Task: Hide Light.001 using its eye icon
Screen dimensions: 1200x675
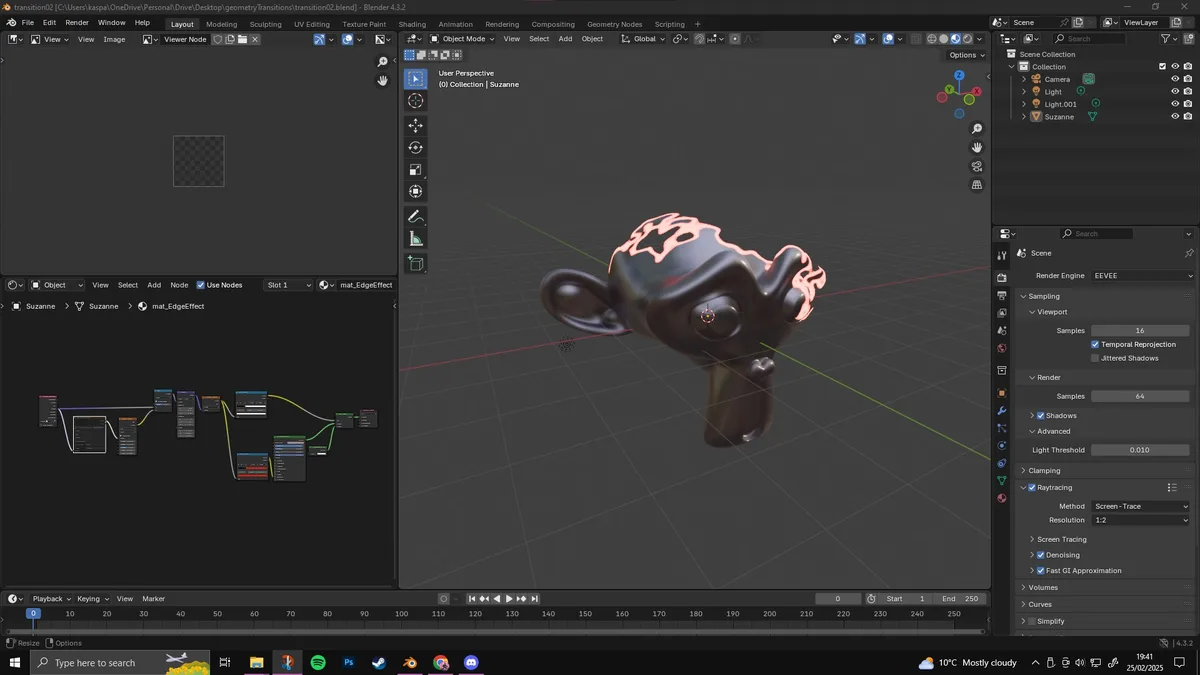Action: pos(1175,104)
